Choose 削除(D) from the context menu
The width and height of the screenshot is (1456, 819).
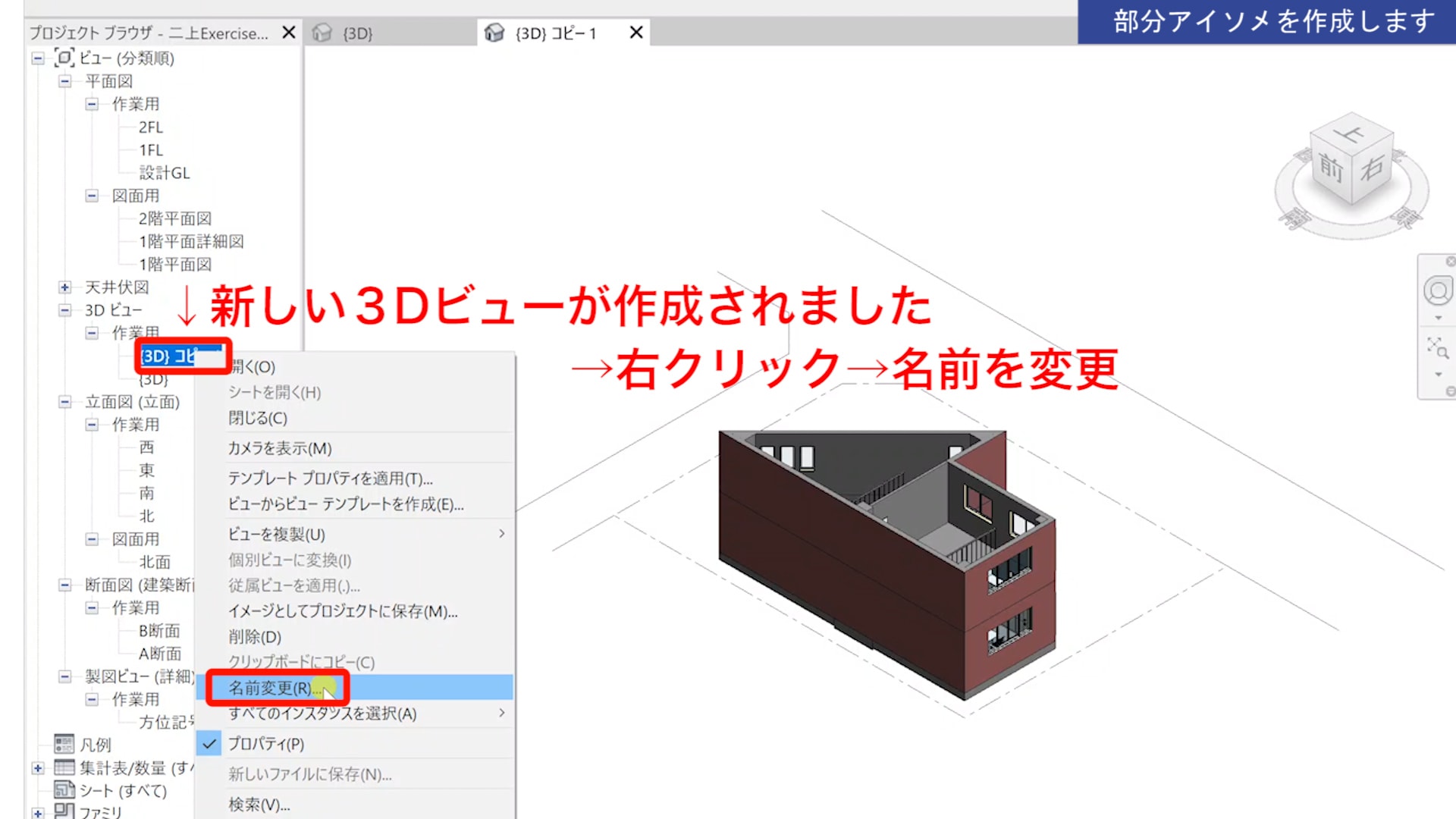coord(255,637)
